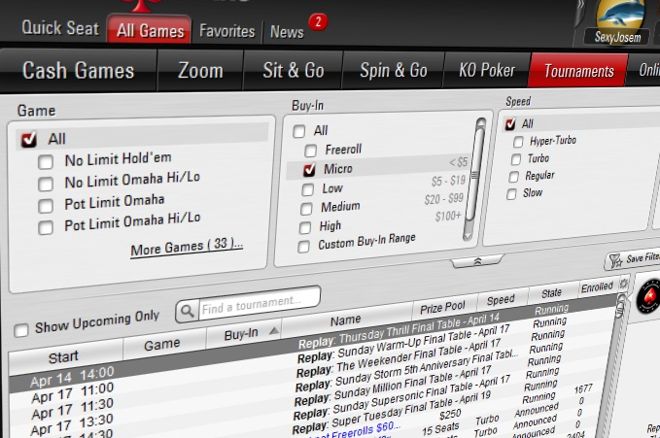Viewport: 660px width, 438px height.
Task: Check the Hyper-Turbo speed filter
Action: tap(518, 142)
